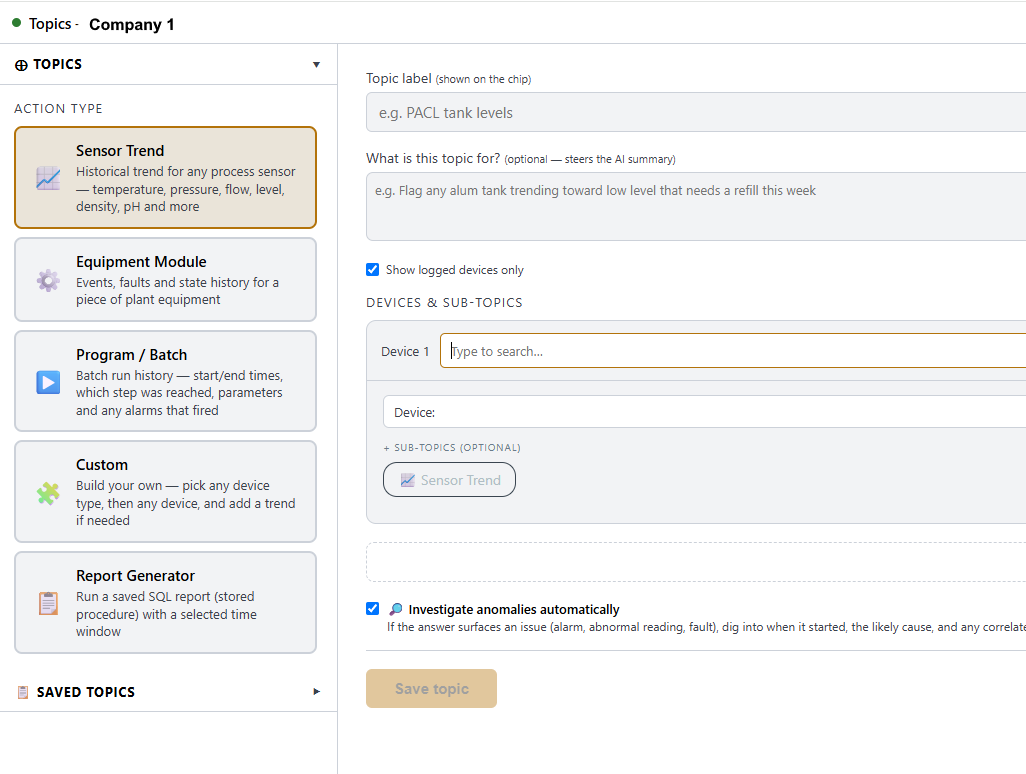Click the chart icon inside Sensor Trend chip
Screen dimensions: 1026x774
point(408,480)
